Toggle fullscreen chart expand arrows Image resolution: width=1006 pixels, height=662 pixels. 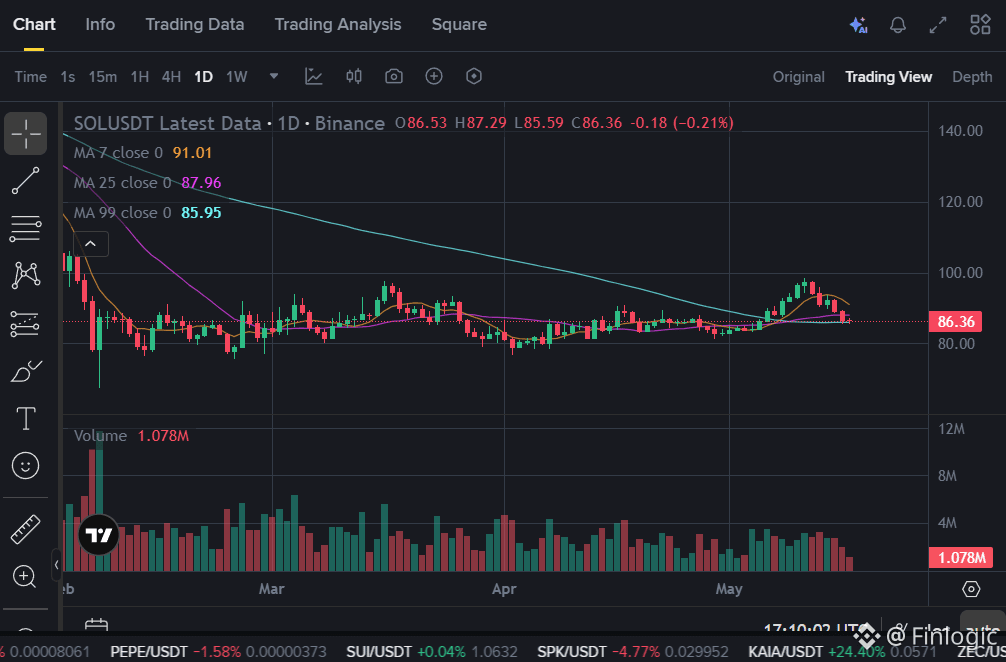[938, 25]
